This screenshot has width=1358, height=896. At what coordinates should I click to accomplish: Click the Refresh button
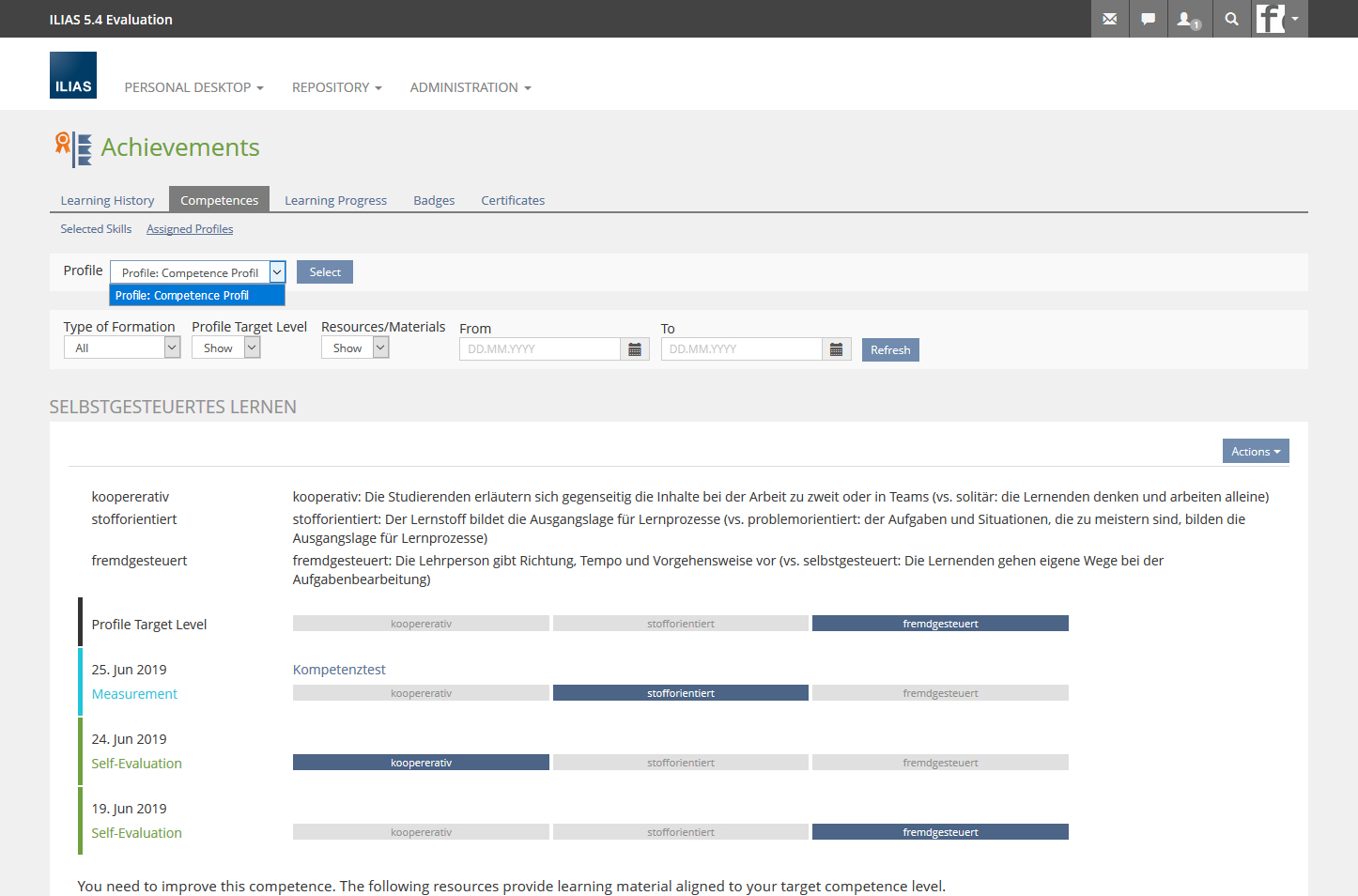(889, 350)
